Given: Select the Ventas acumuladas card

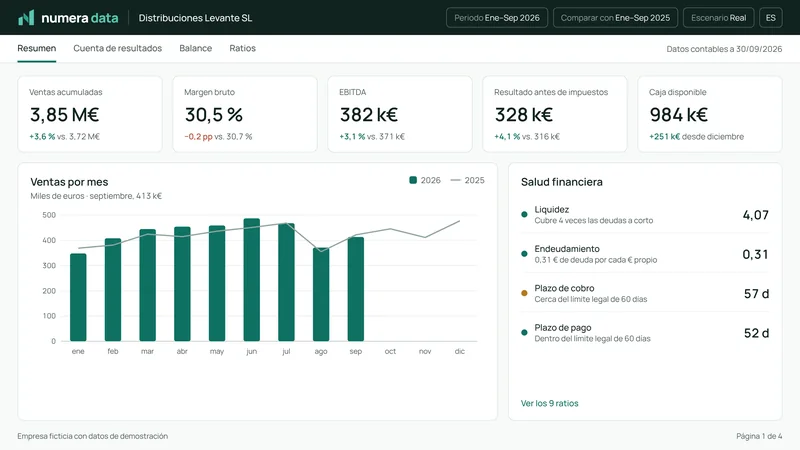Looking at the screenshot, I should 90,114.
